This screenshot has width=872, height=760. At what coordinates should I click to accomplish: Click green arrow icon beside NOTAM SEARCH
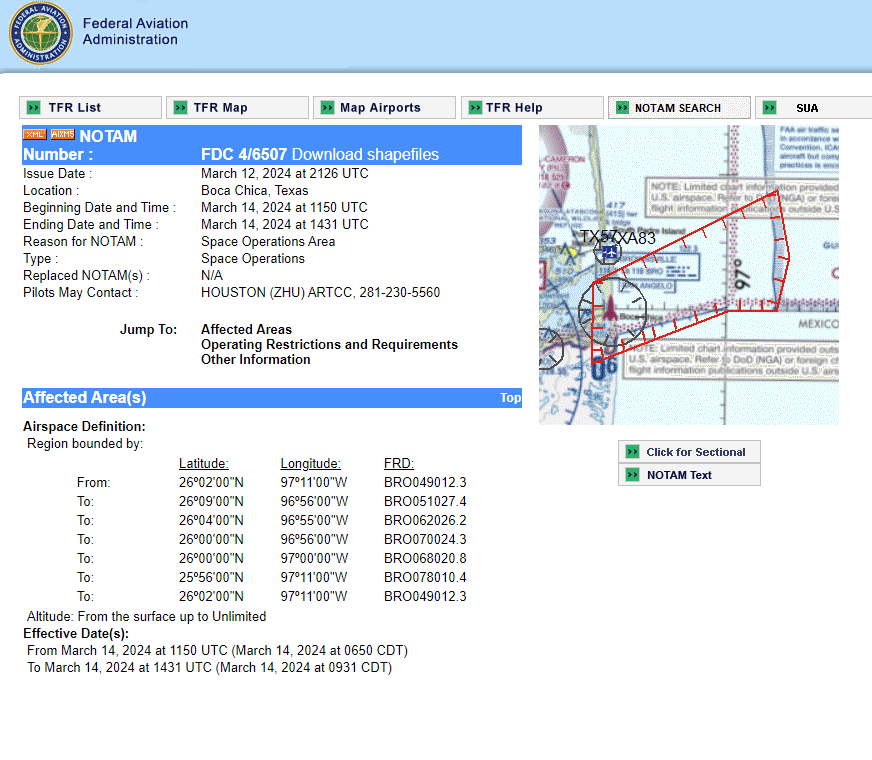(x=622, y=107)
